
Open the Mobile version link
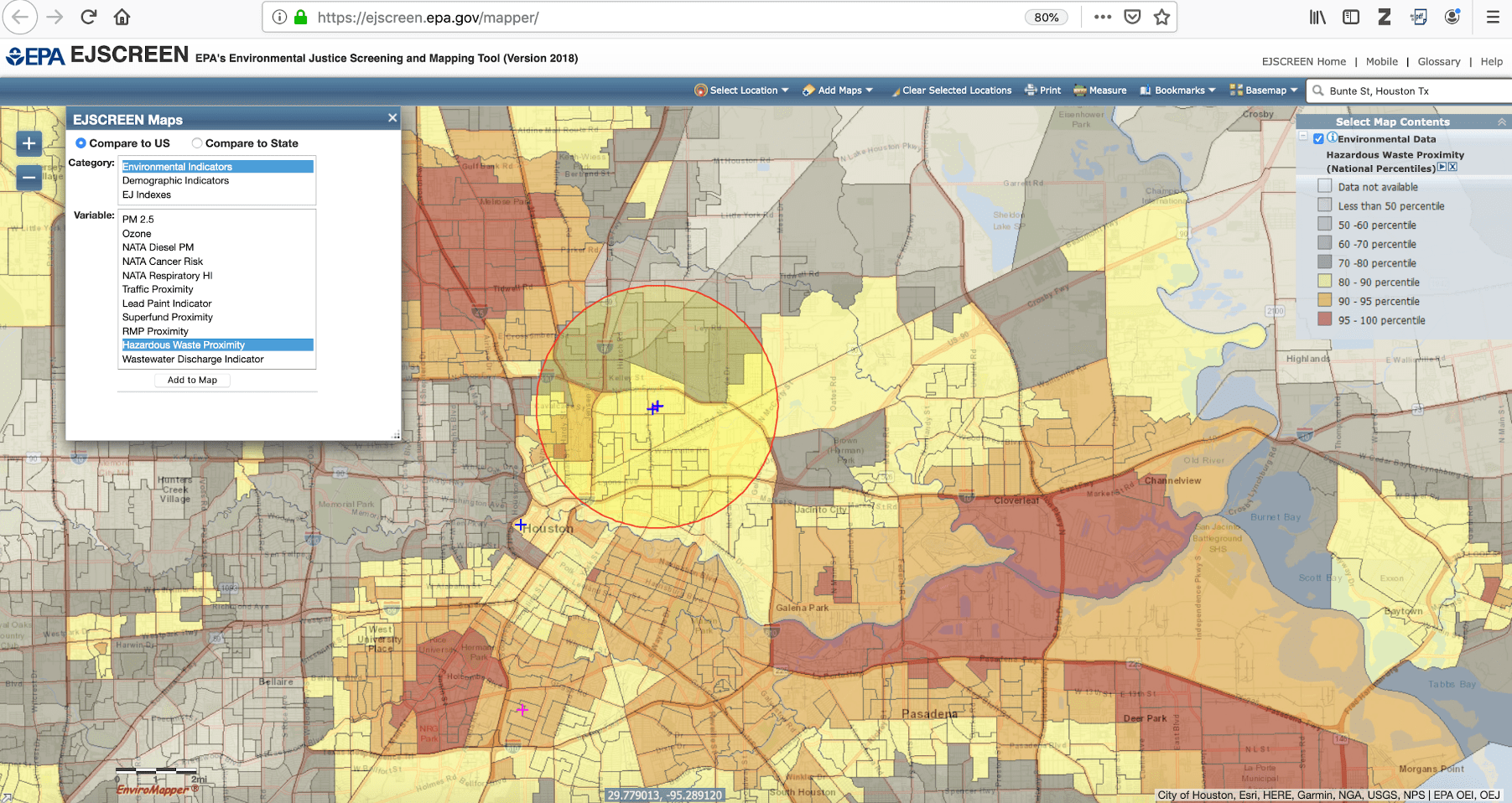tap(1381, 61)
